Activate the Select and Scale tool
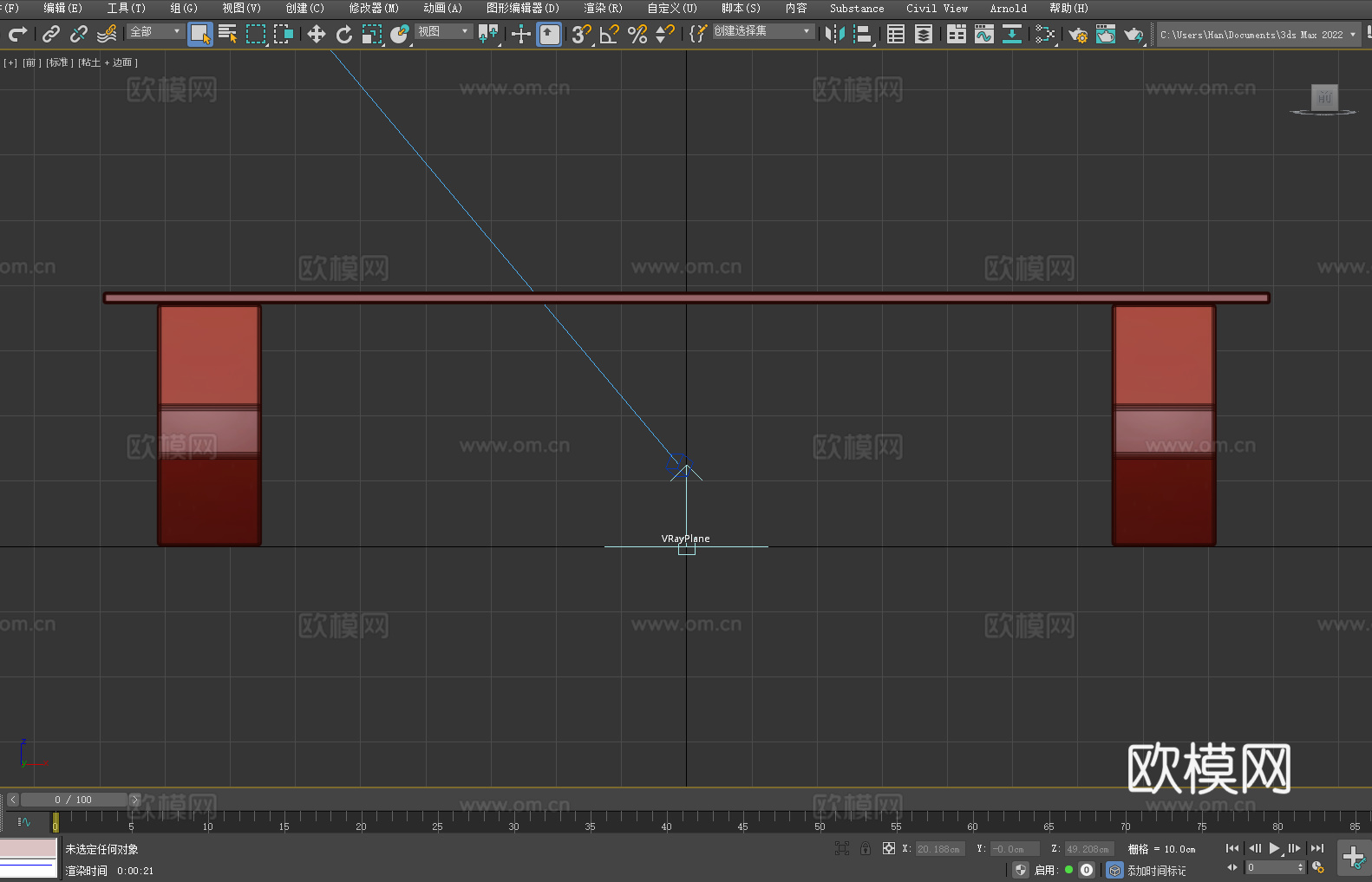 pyautogui.click(x=372, y=34)
